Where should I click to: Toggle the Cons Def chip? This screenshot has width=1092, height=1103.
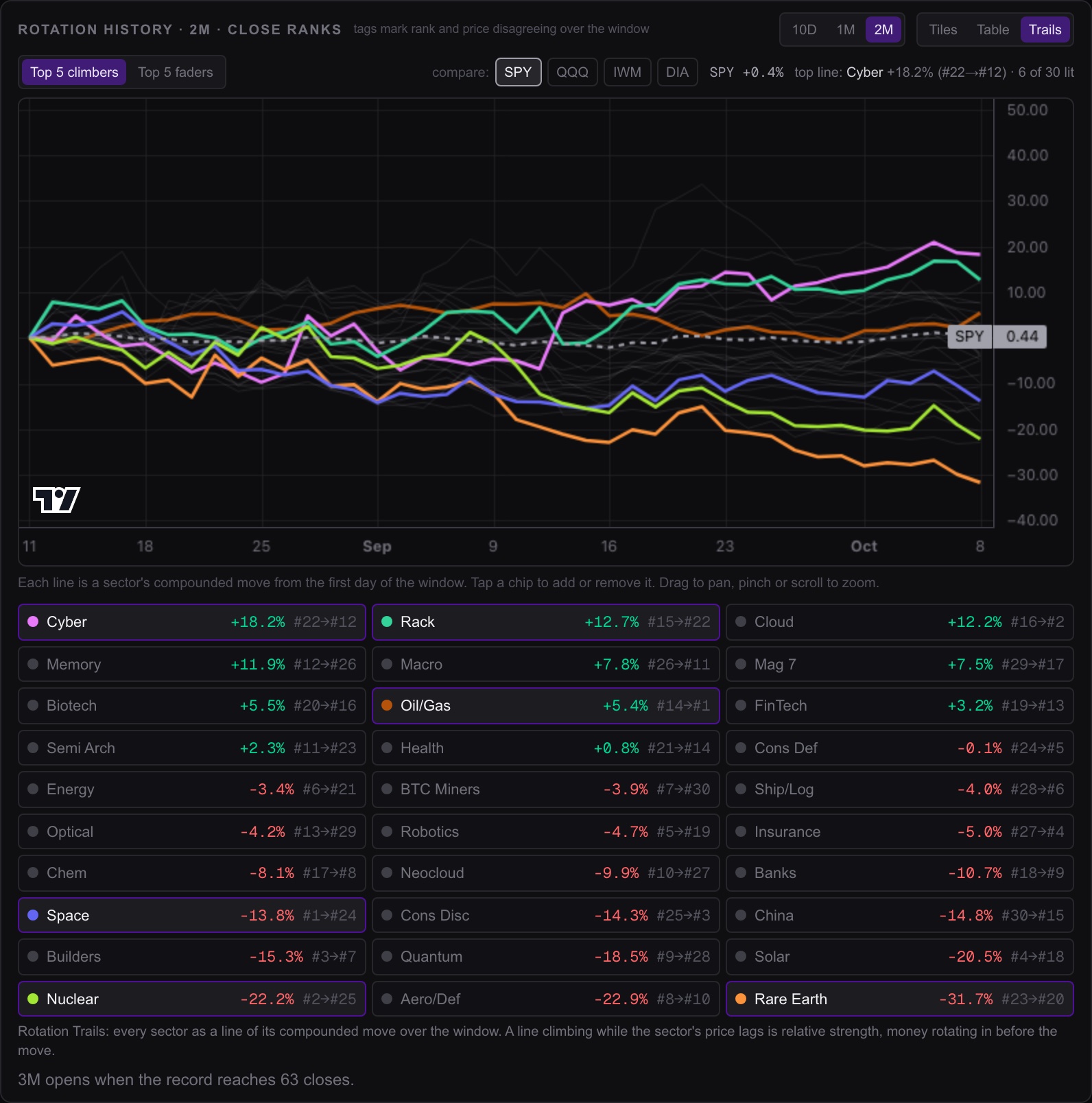(x=900, y=748)
